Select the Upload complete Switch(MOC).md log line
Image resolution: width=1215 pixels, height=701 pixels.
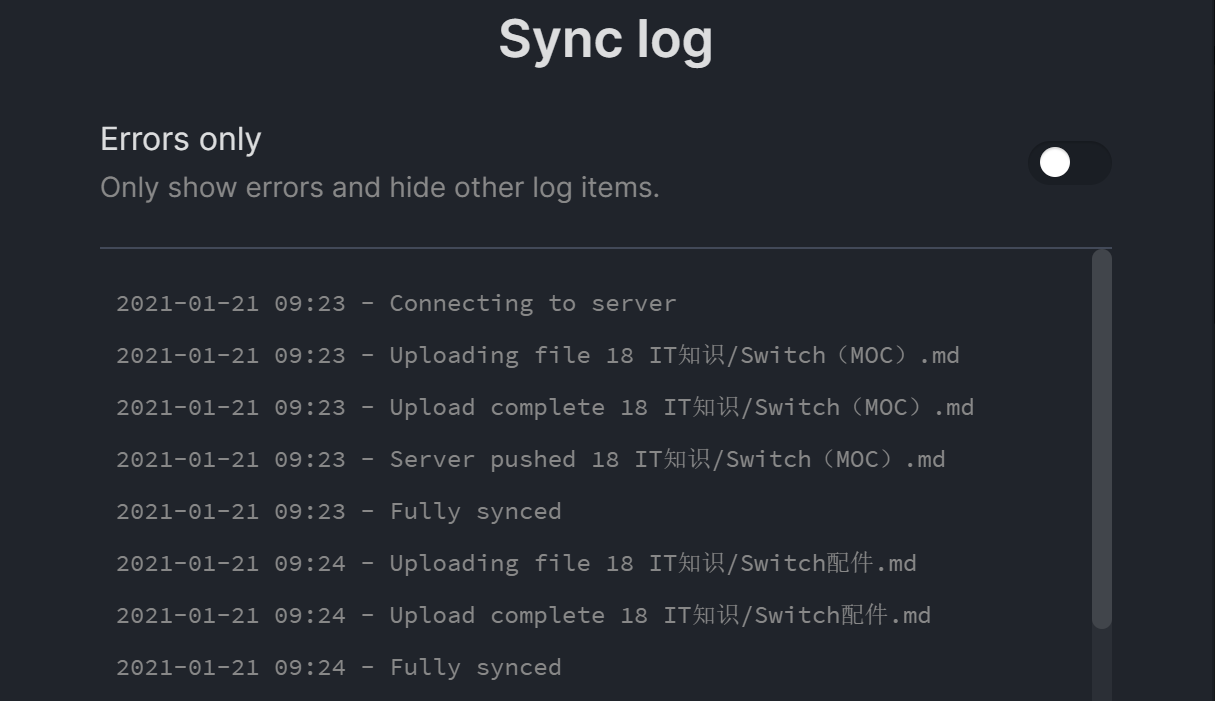(545, 407)
